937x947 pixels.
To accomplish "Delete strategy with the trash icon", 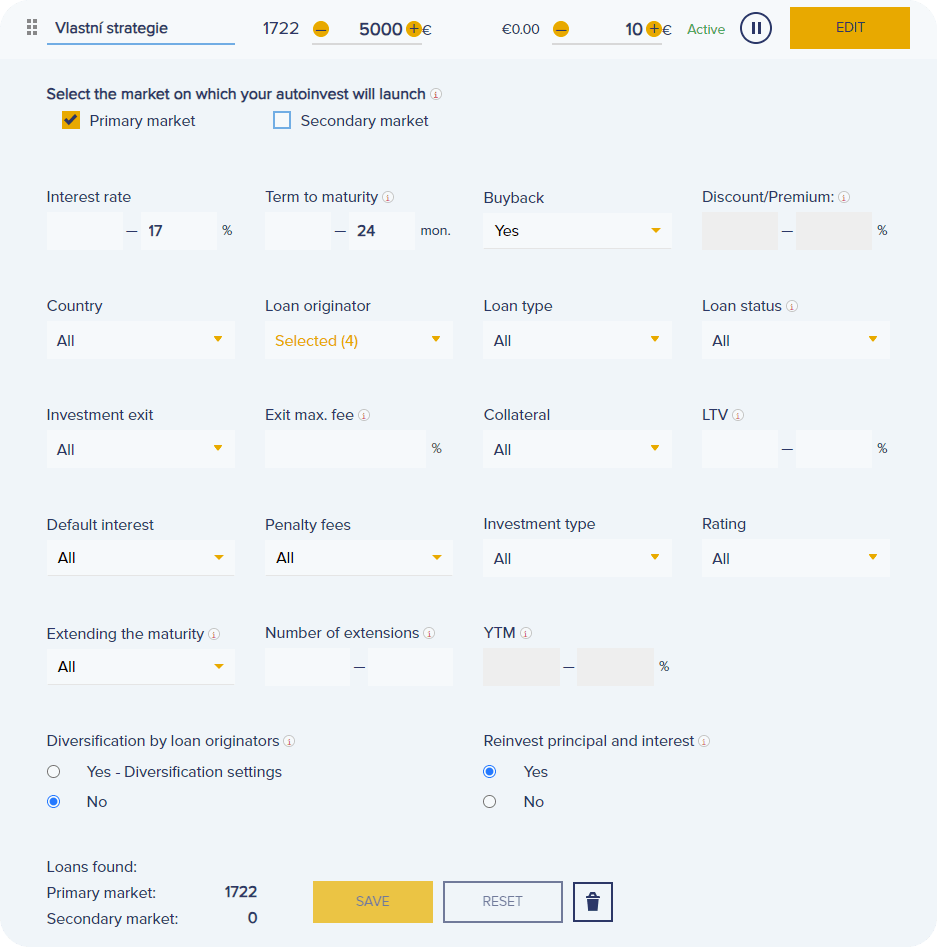I will click(593, 902).
